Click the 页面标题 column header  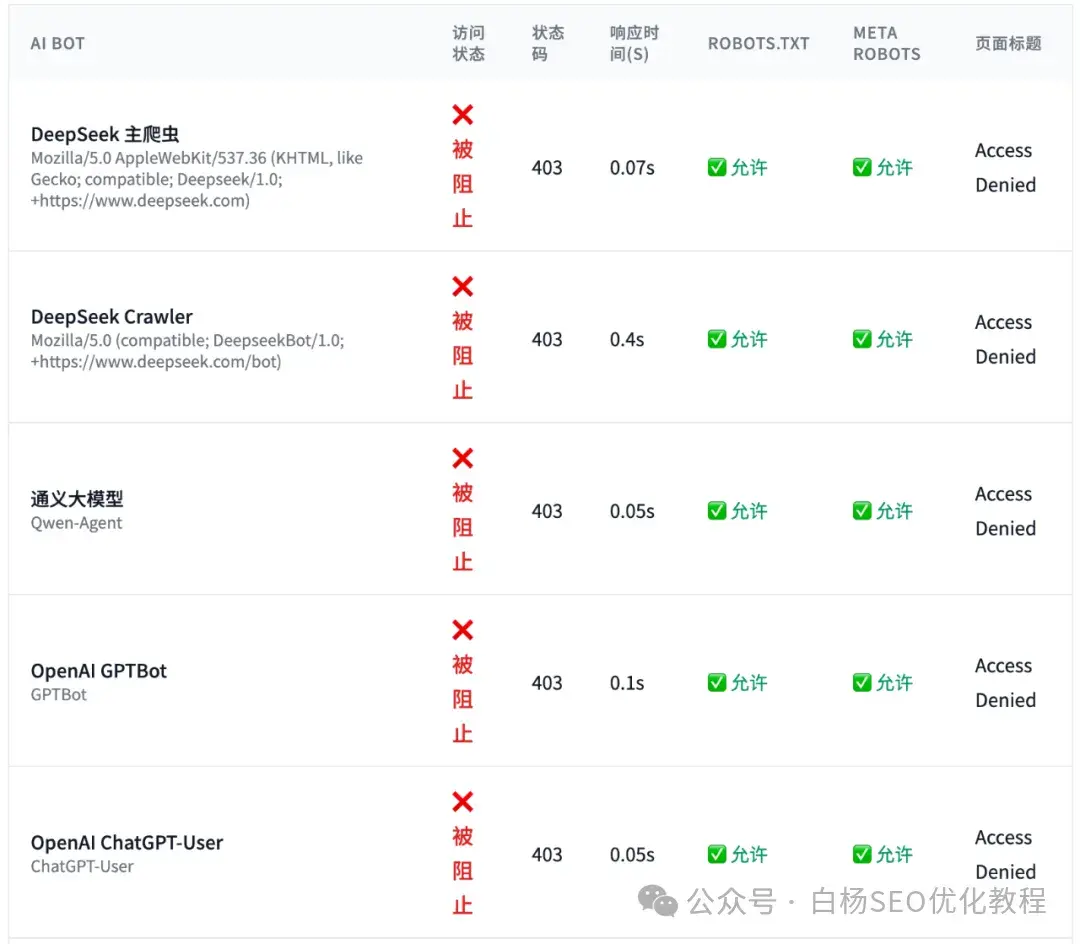pyautogui.click(x=1008, y=43)
